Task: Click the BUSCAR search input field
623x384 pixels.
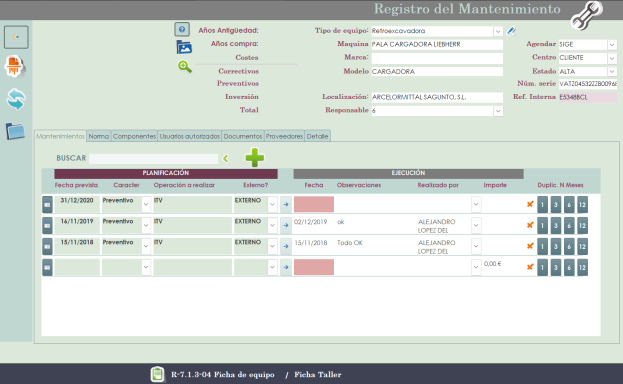Action: (153, 159)
